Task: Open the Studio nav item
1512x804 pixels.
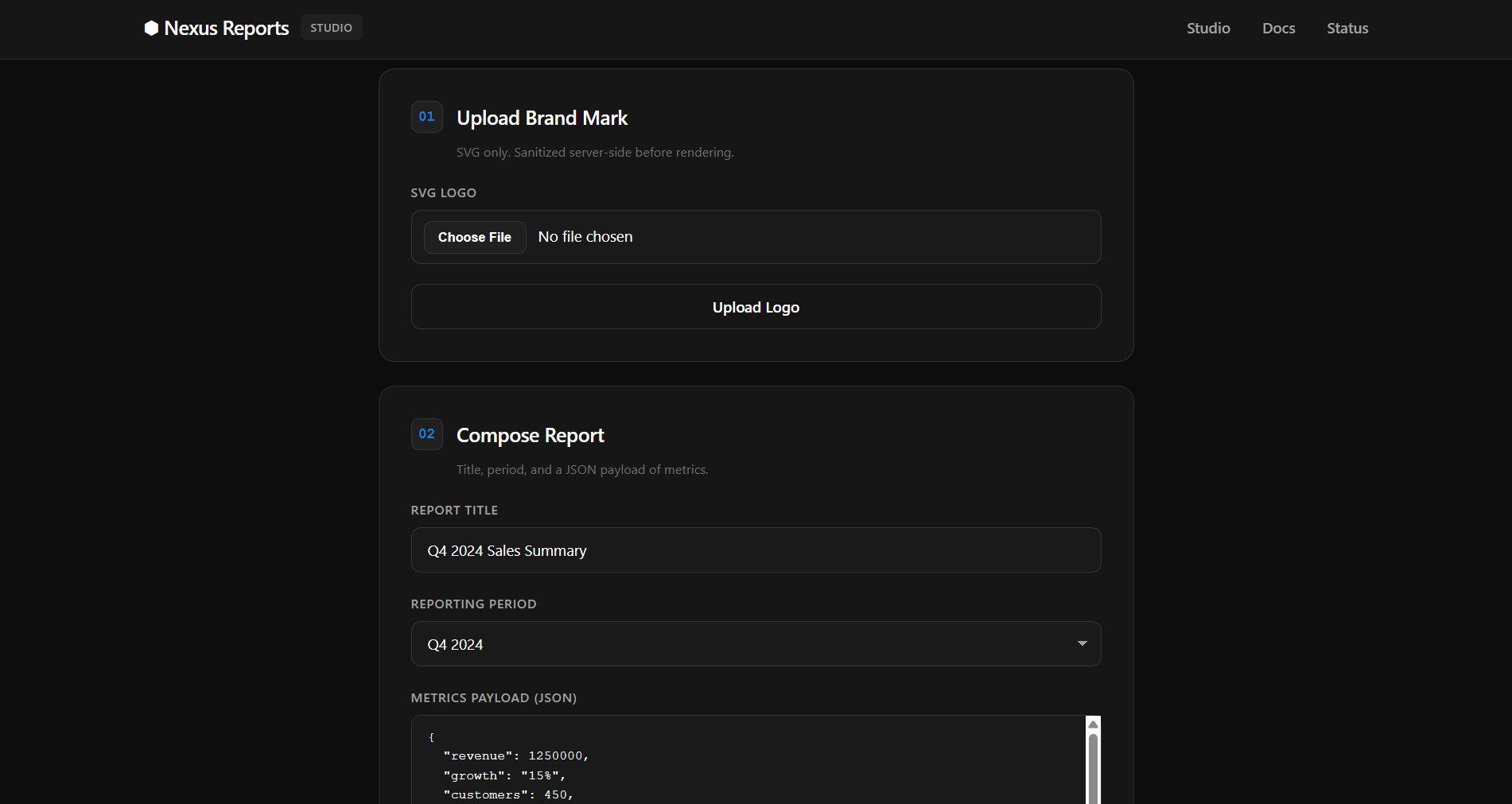Action: [1208, 29]
